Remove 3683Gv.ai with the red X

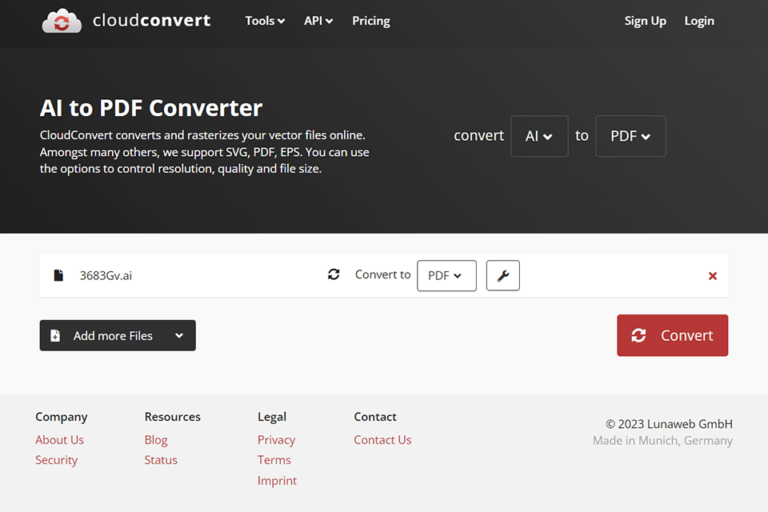point(713,276)
